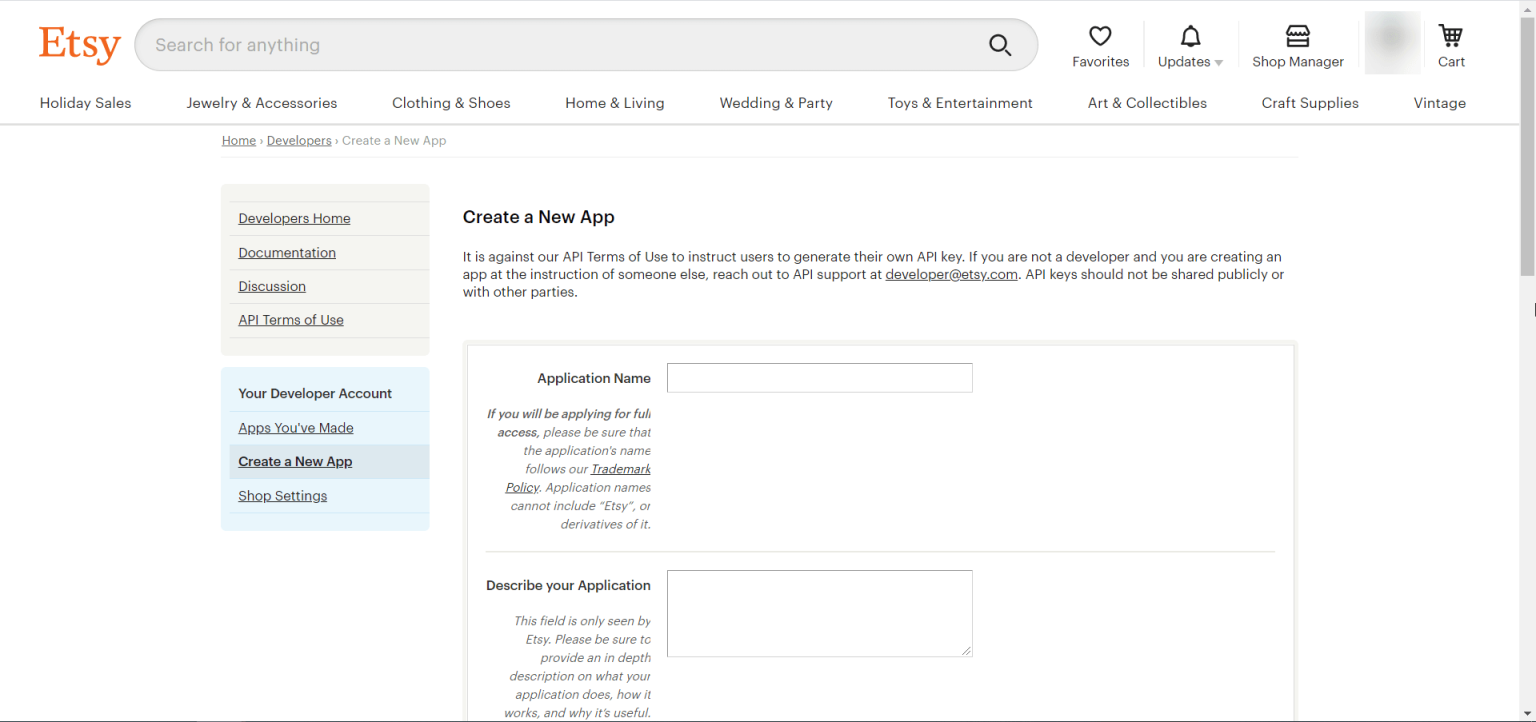Return Home via the breadcrumb

tap(238, 140)
